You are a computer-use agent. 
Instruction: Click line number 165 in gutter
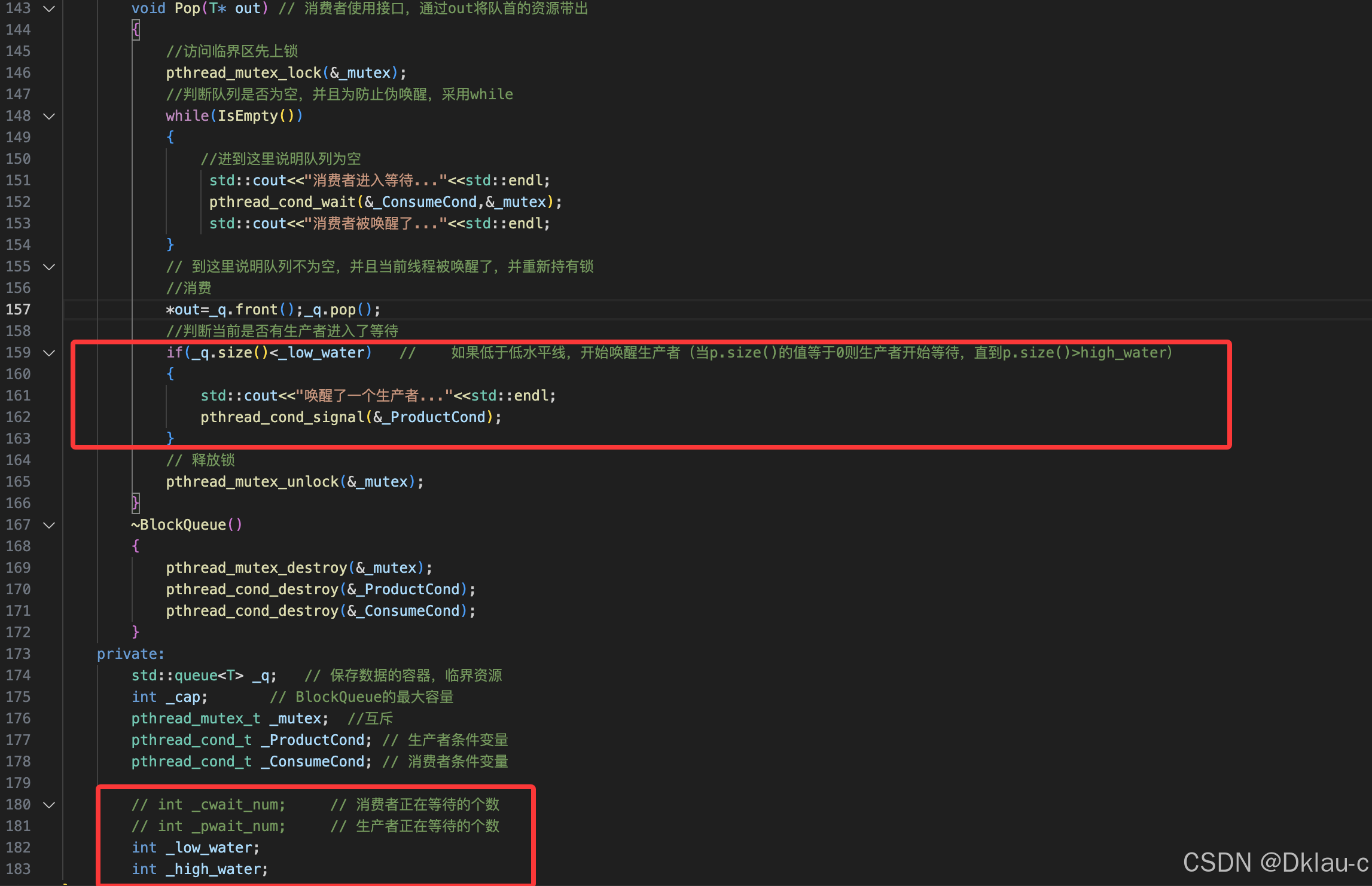coord(18,482)
